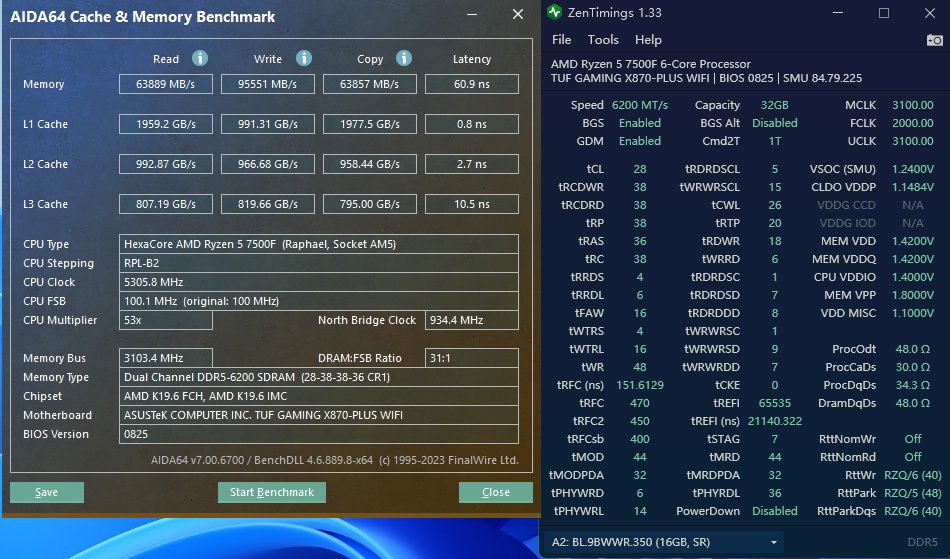Click L1 Cache Read 1959.2 GB/s field
Viewport: 950px width, 559px height.
[x=165, y=124]
